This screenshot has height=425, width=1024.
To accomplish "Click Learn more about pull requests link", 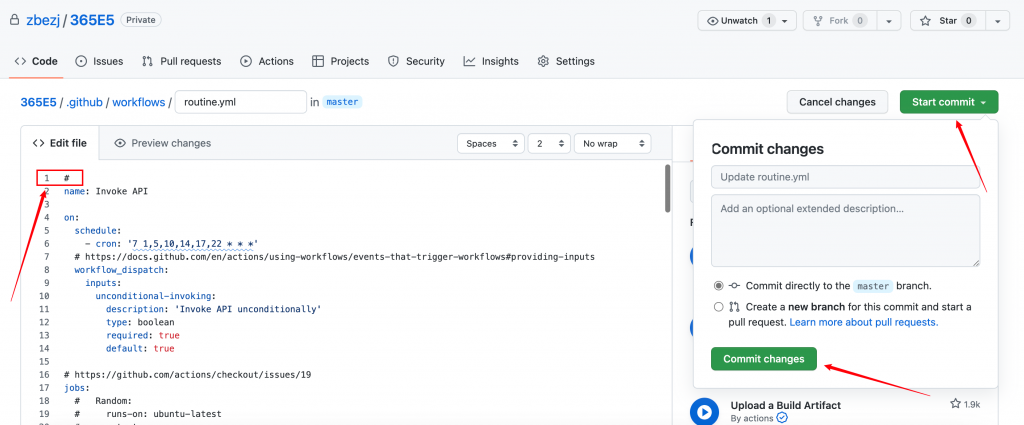I will pos(864,322).
